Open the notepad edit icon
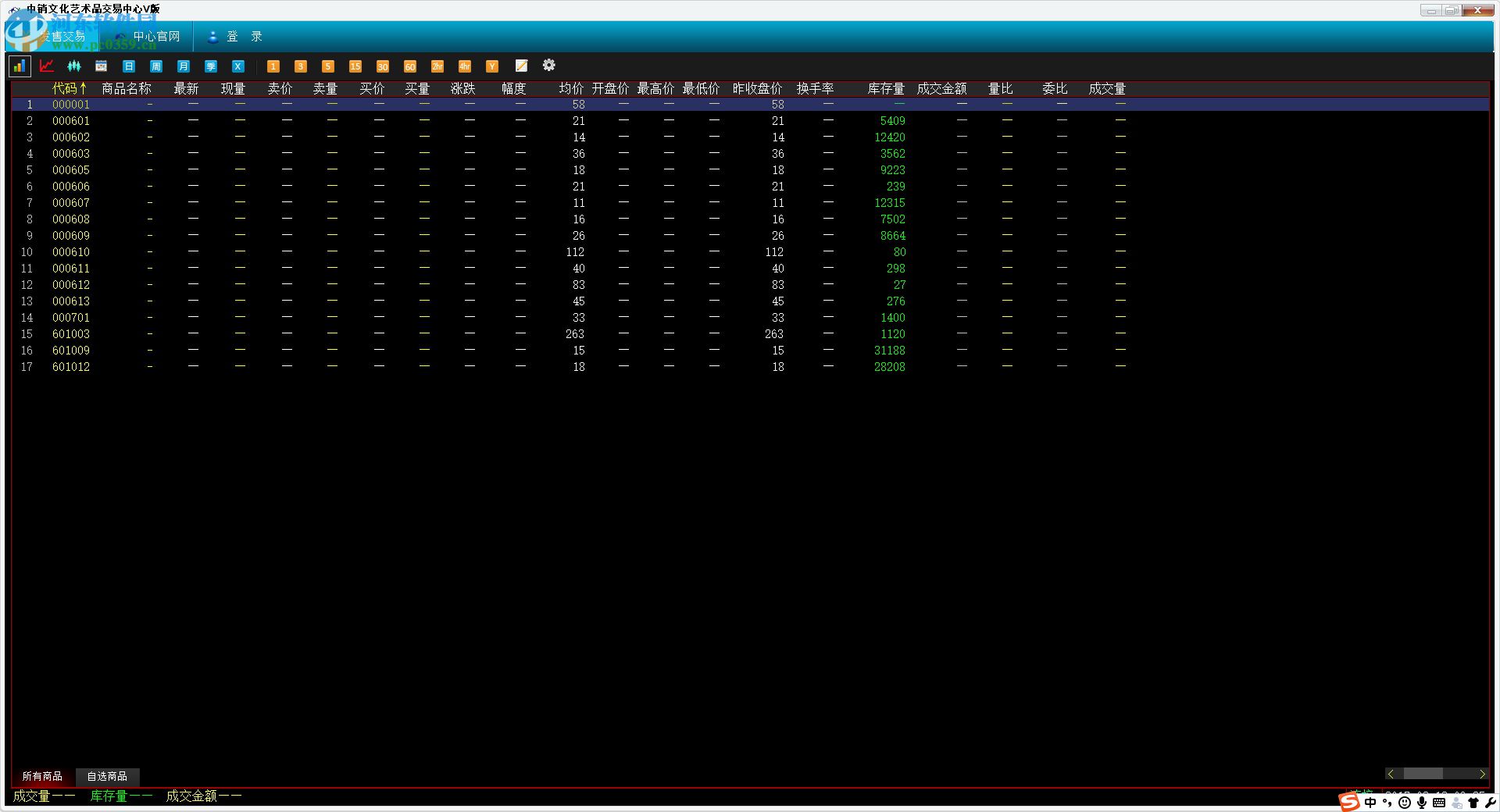 point(521,66)
